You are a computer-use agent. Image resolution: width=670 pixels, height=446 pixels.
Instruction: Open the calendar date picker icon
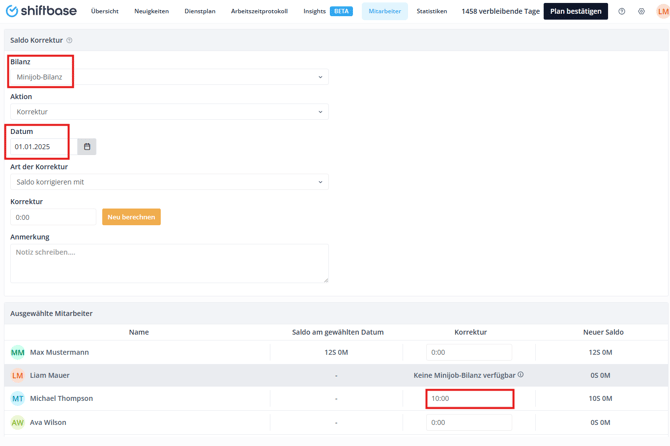click(87, 147)
